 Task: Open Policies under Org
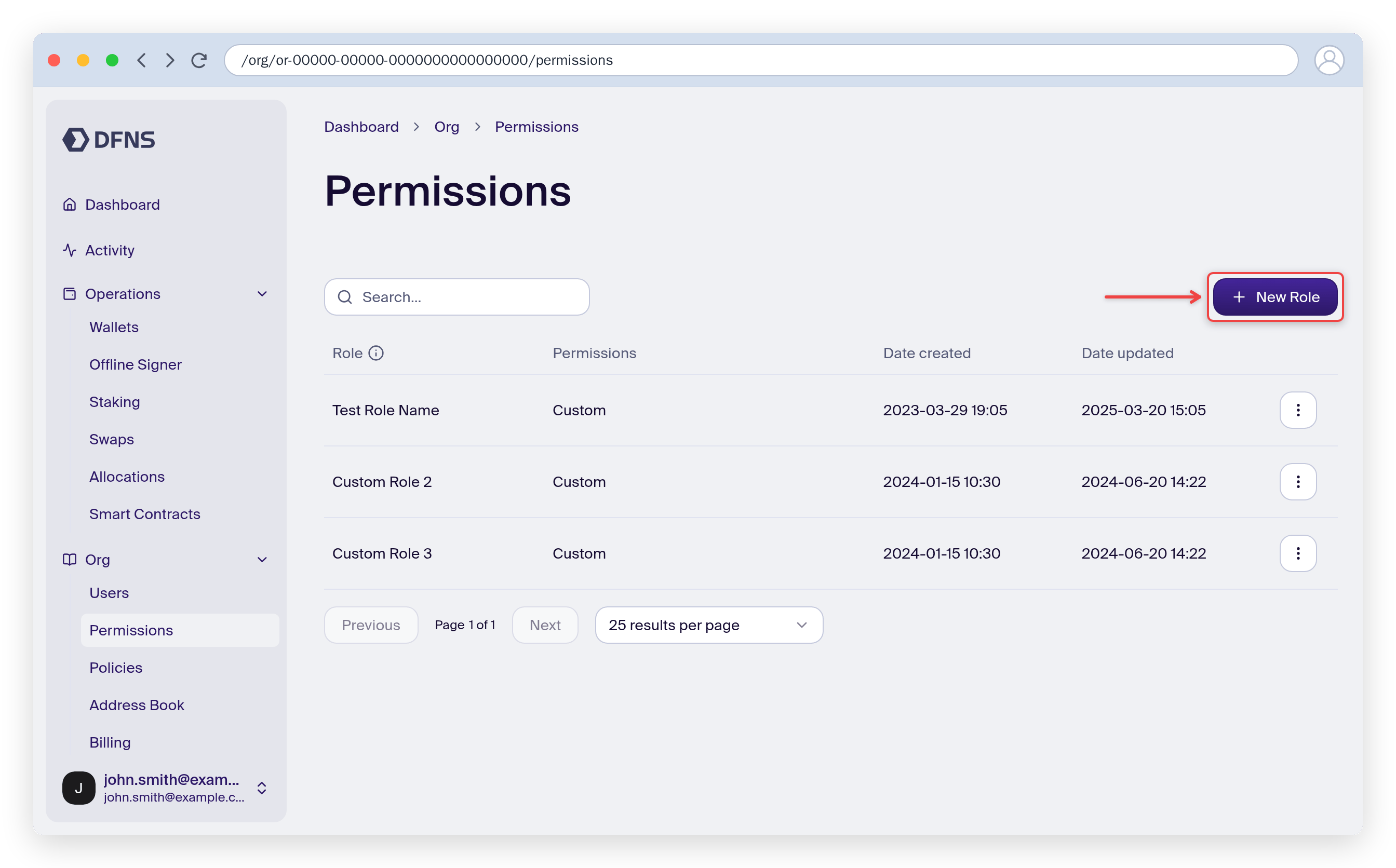tap(116, 667)
